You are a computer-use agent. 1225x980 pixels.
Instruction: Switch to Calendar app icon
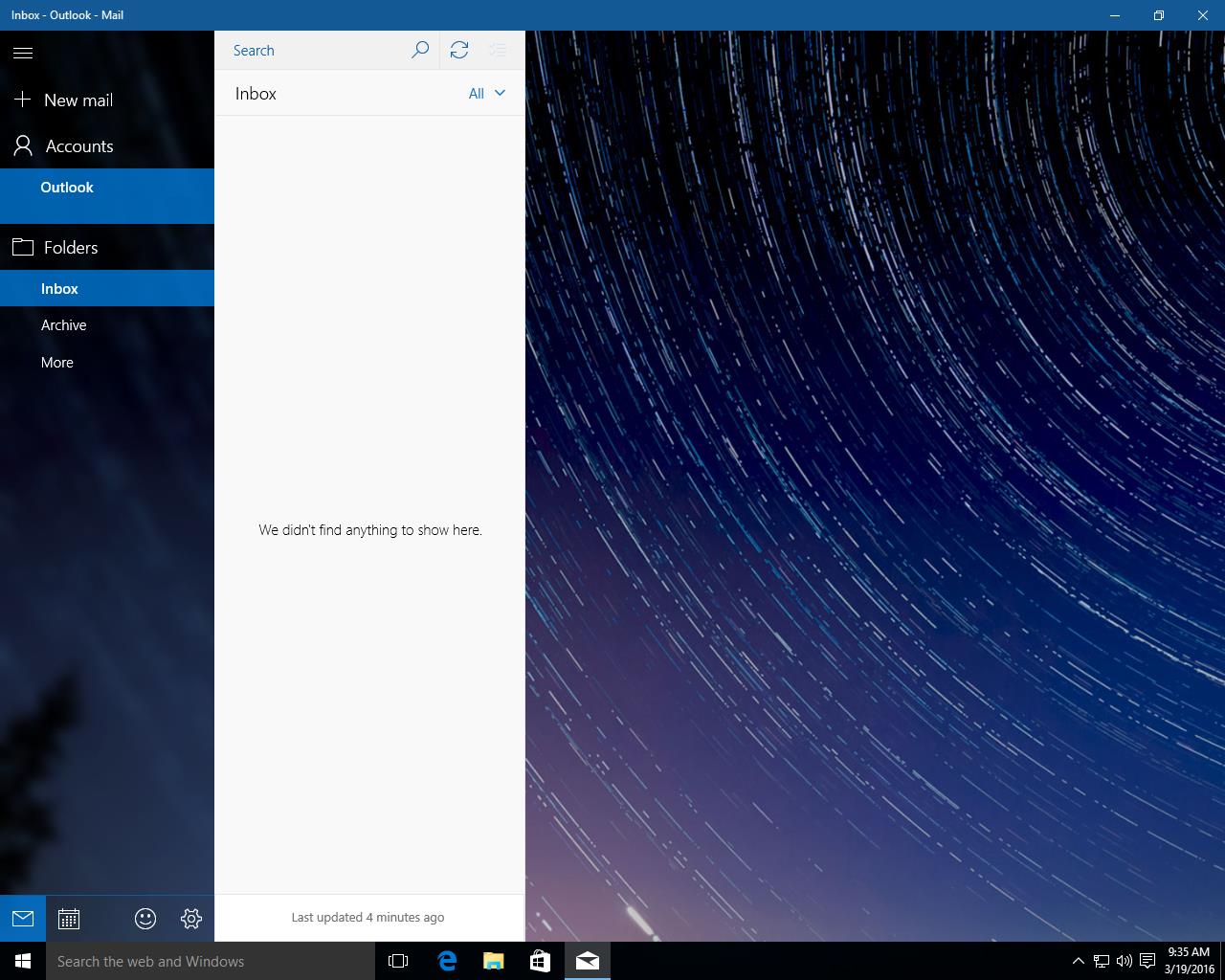point(69,919)
